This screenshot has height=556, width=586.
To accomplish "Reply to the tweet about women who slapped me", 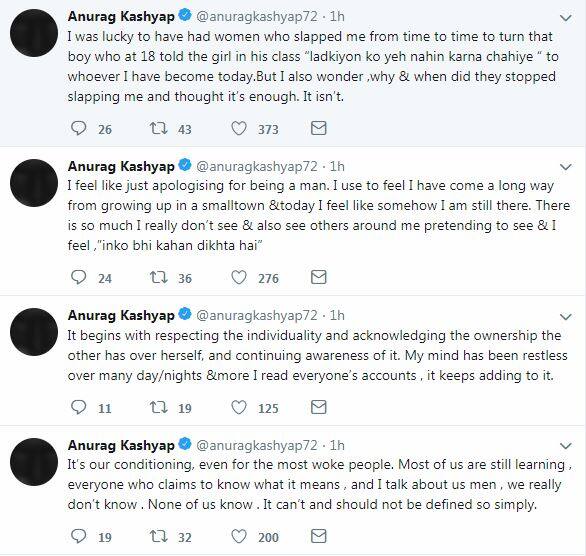I will (x=78, y=129).
